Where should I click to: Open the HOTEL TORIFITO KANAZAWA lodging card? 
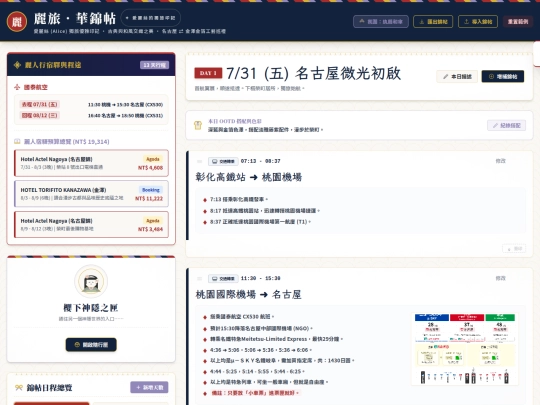pyautogui.click(x=91, y=194)
